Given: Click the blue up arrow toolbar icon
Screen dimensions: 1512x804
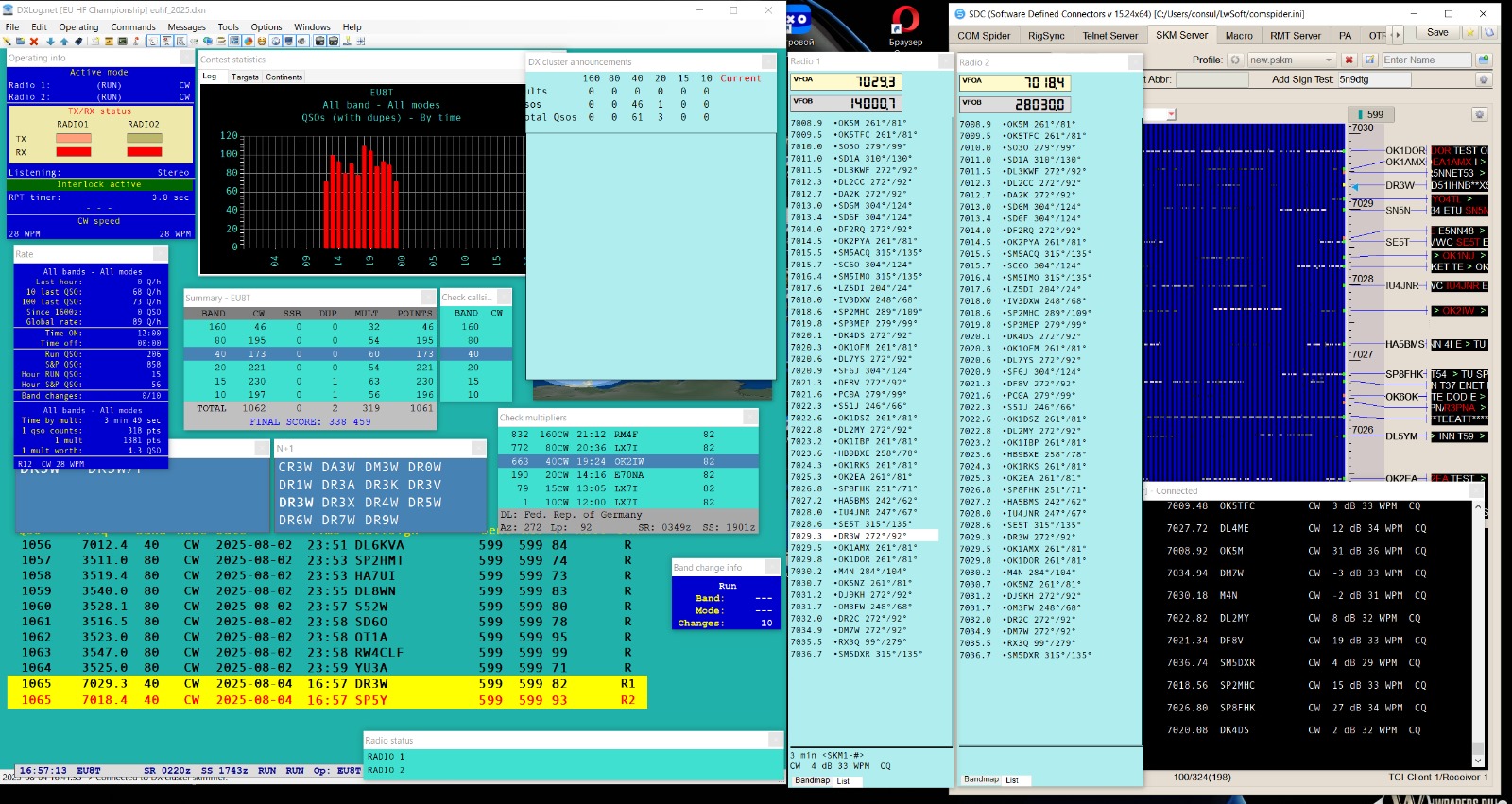Looking at the screenshot, I should point(64,42).
